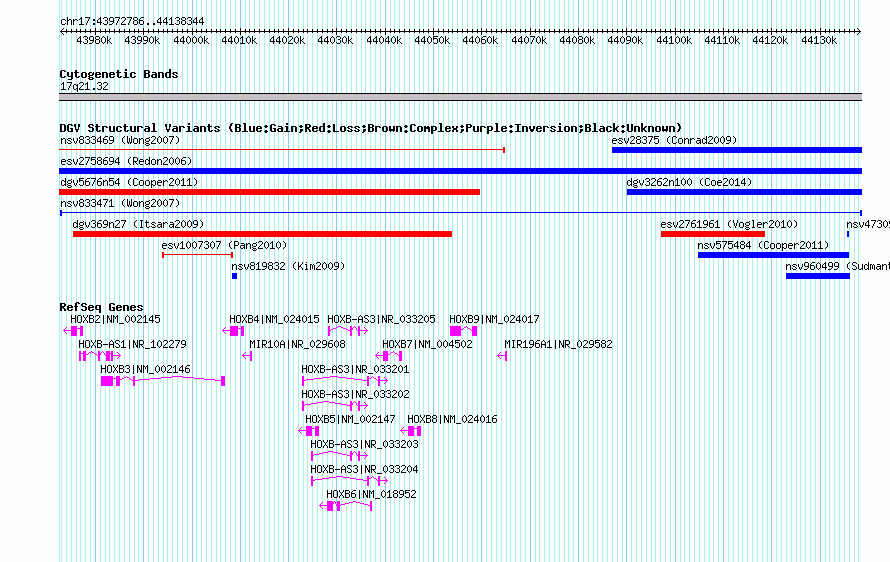The height and width of the screenshot is (562, 890).
Task: Click the nsv833469 (Wong2007) loss variant line
Action: click(x=282, y=150)
